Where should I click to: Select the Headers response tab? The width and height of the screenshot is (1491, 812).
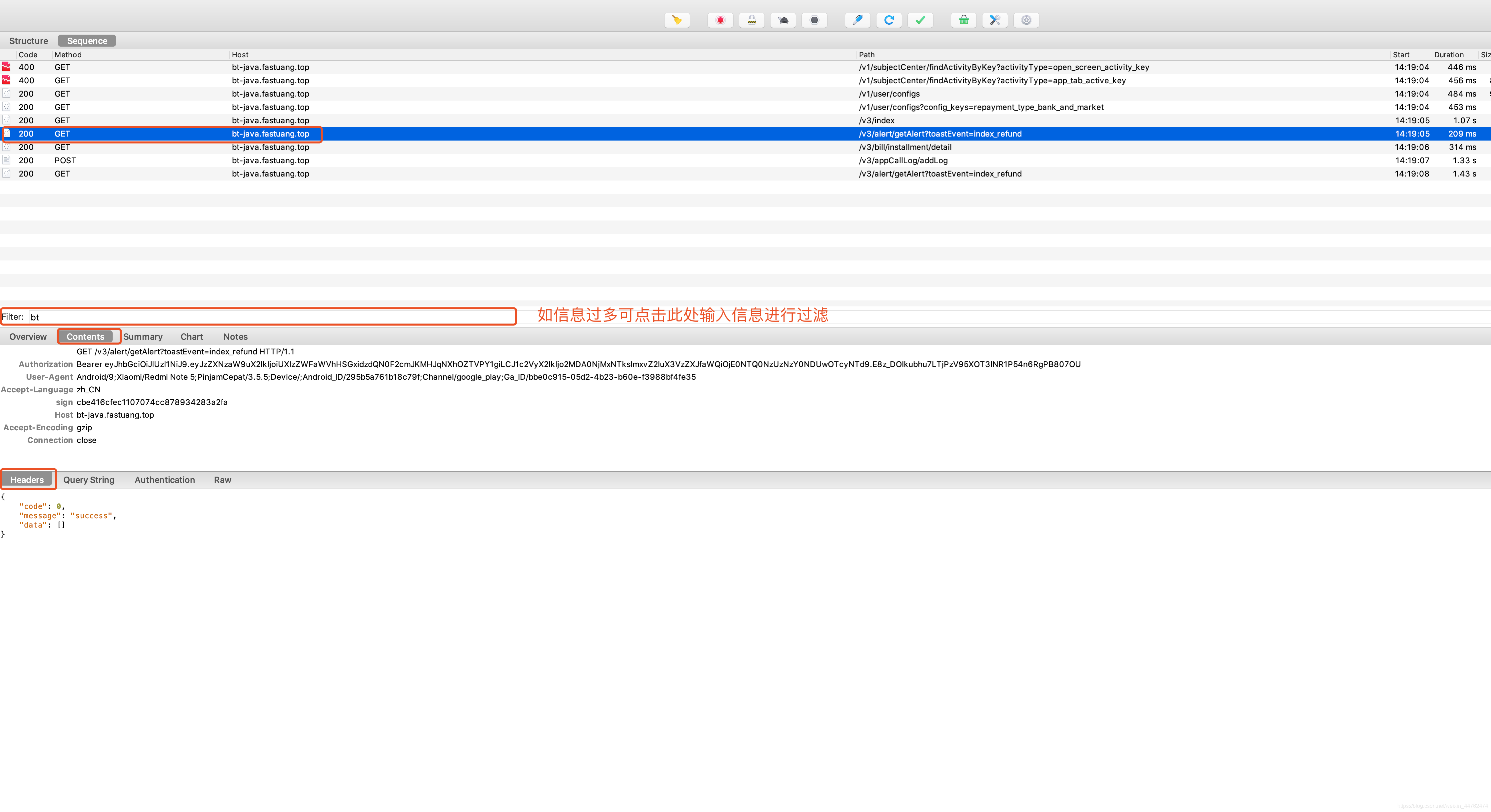tap(27, 480)
